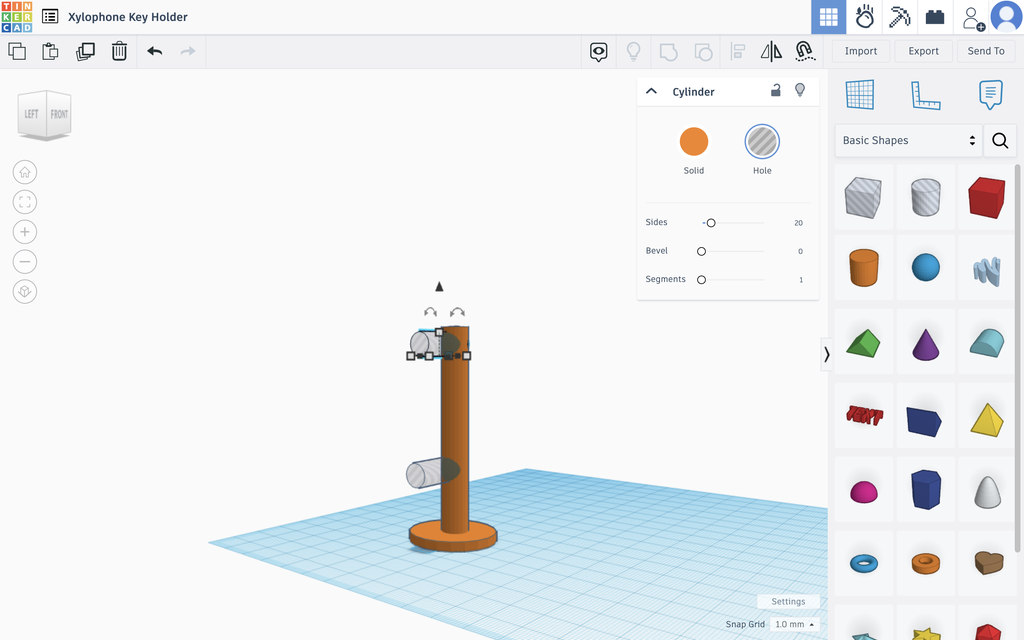The height and width of the screenshot is (640, 1024).
Task: Zoom in the workplane
Action: click(x=25, y=232)
